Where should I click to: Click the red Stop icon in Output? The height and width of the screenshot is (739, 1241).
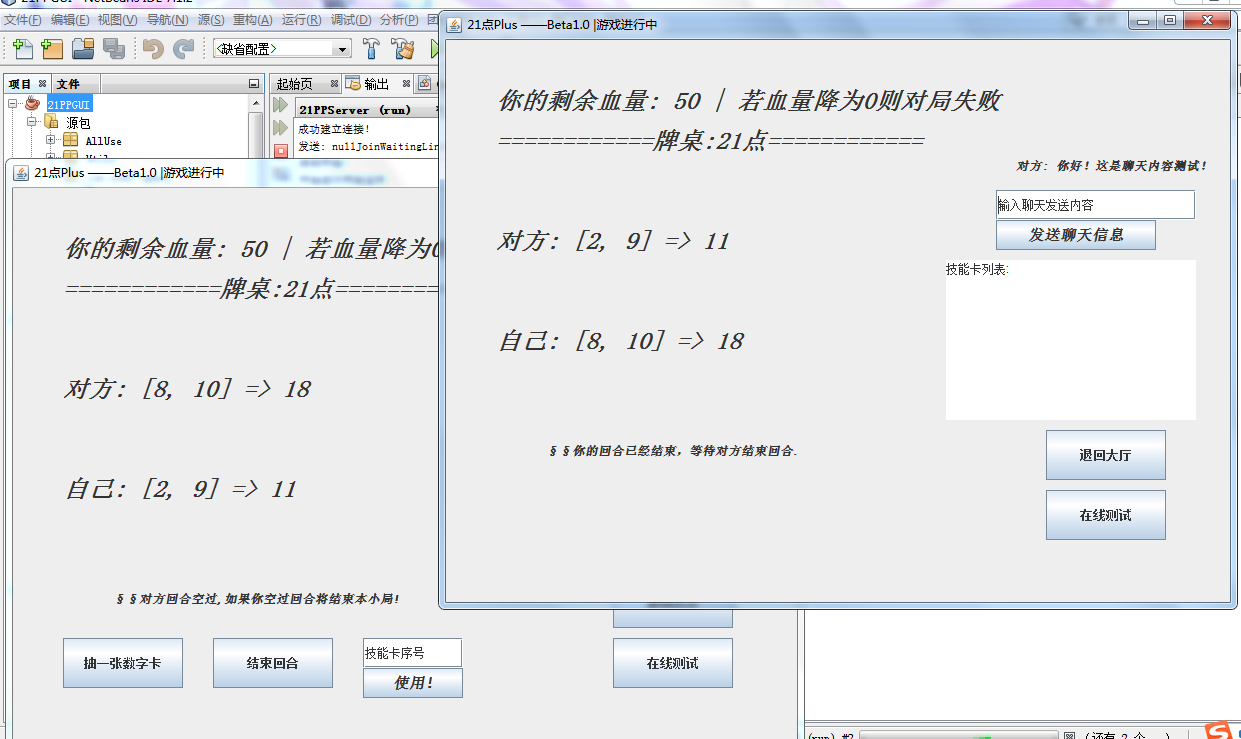click(x=281, y=151)
